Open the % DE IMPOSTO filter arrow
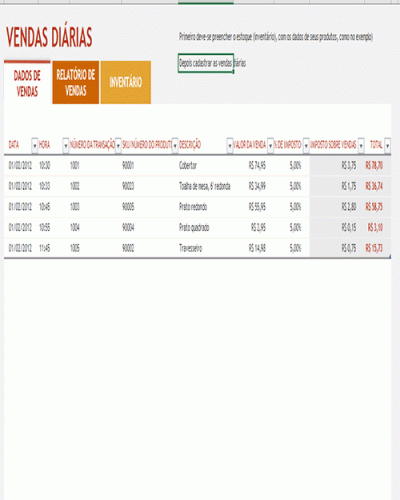The width and height of the screenshot is (400, 500). [x=306, y=145]
